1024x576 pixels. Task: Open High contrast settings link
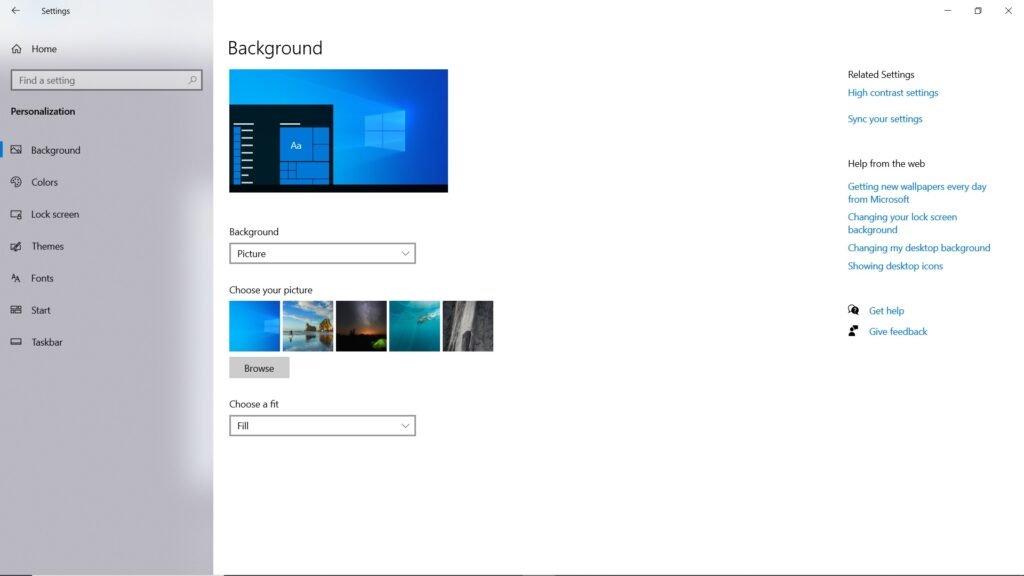click(893, 93)
